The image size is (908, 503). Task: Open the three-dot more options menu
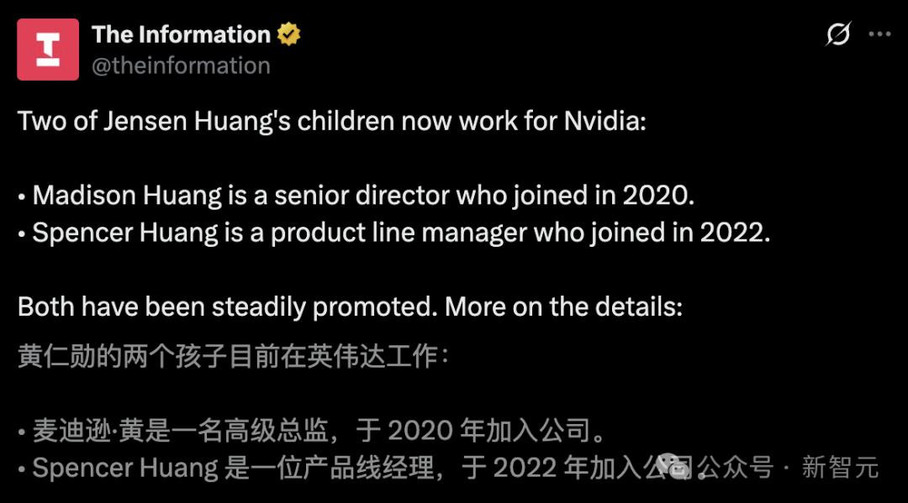click(x=879, y=34)
